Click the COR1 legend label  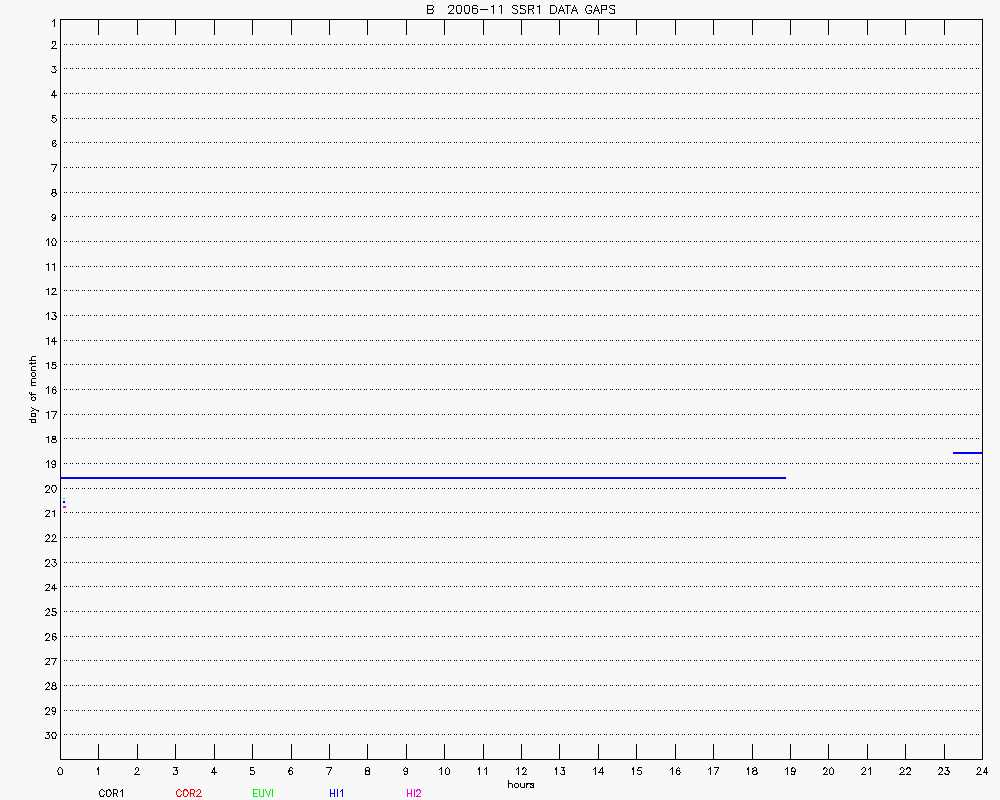click(110, 793)
